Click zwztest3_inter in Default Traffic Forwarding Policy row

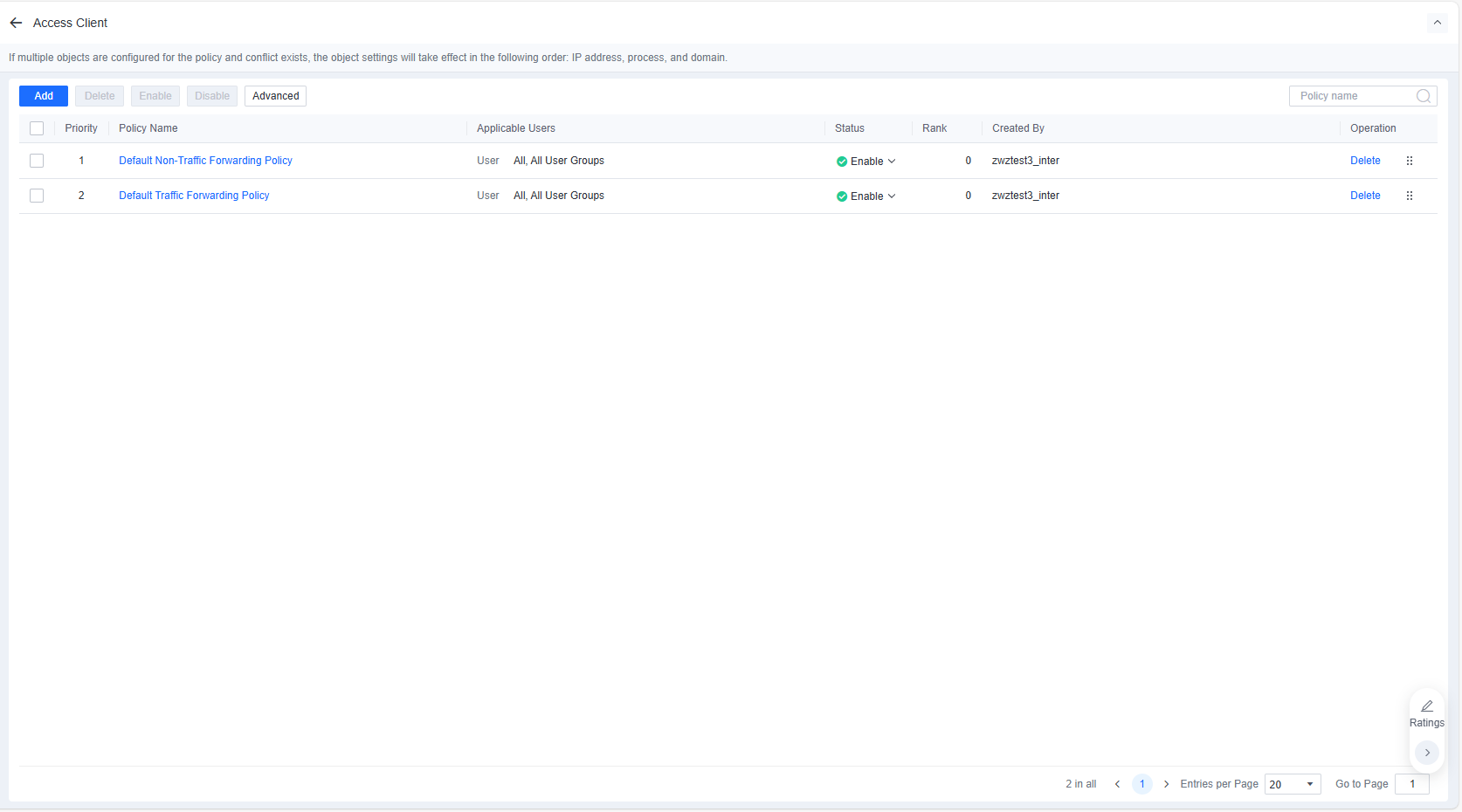coord(1025,196)
